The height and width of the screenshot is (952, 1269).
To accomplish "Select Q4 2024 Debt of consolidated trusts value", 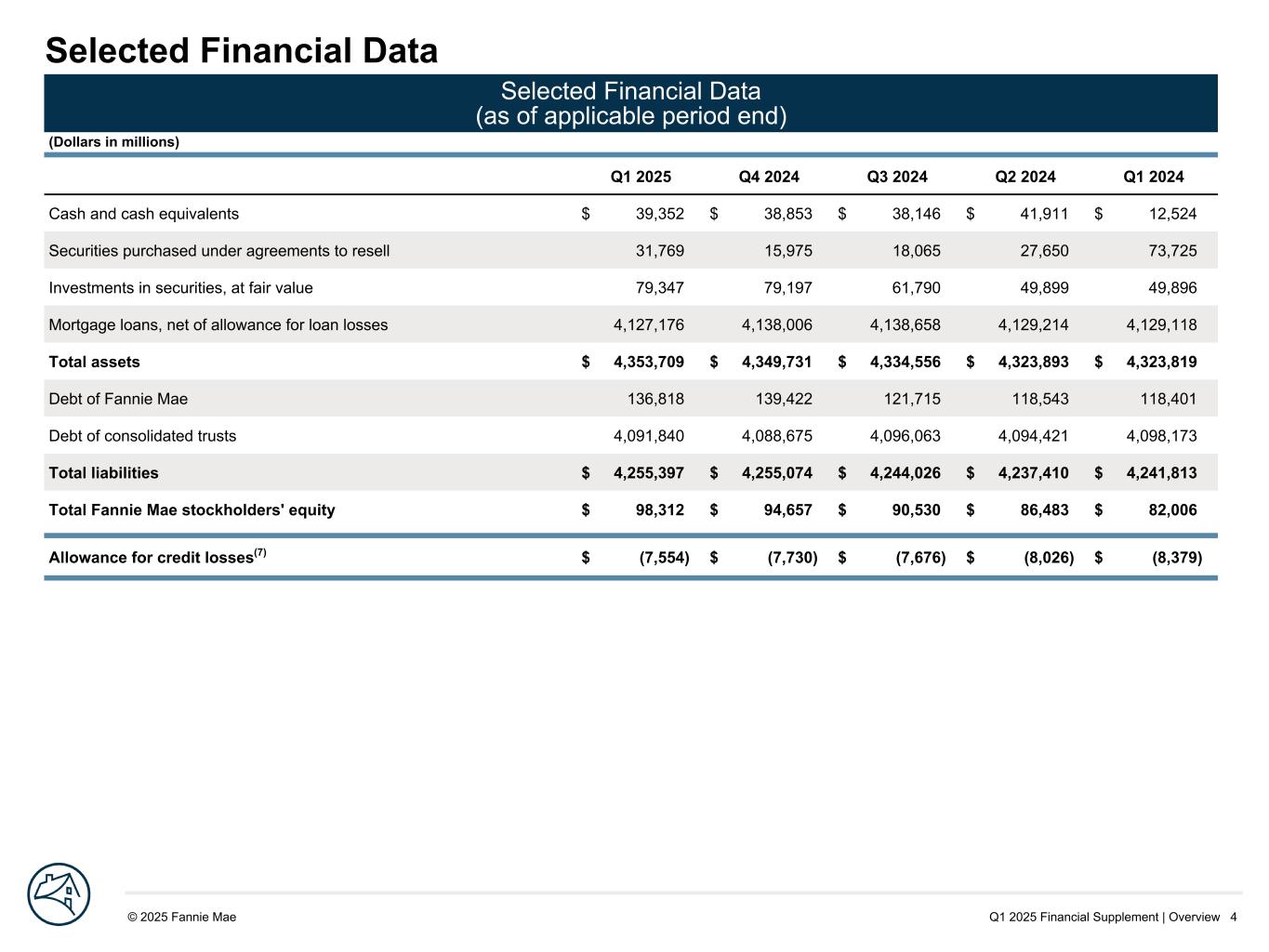I will pos(777,436).
